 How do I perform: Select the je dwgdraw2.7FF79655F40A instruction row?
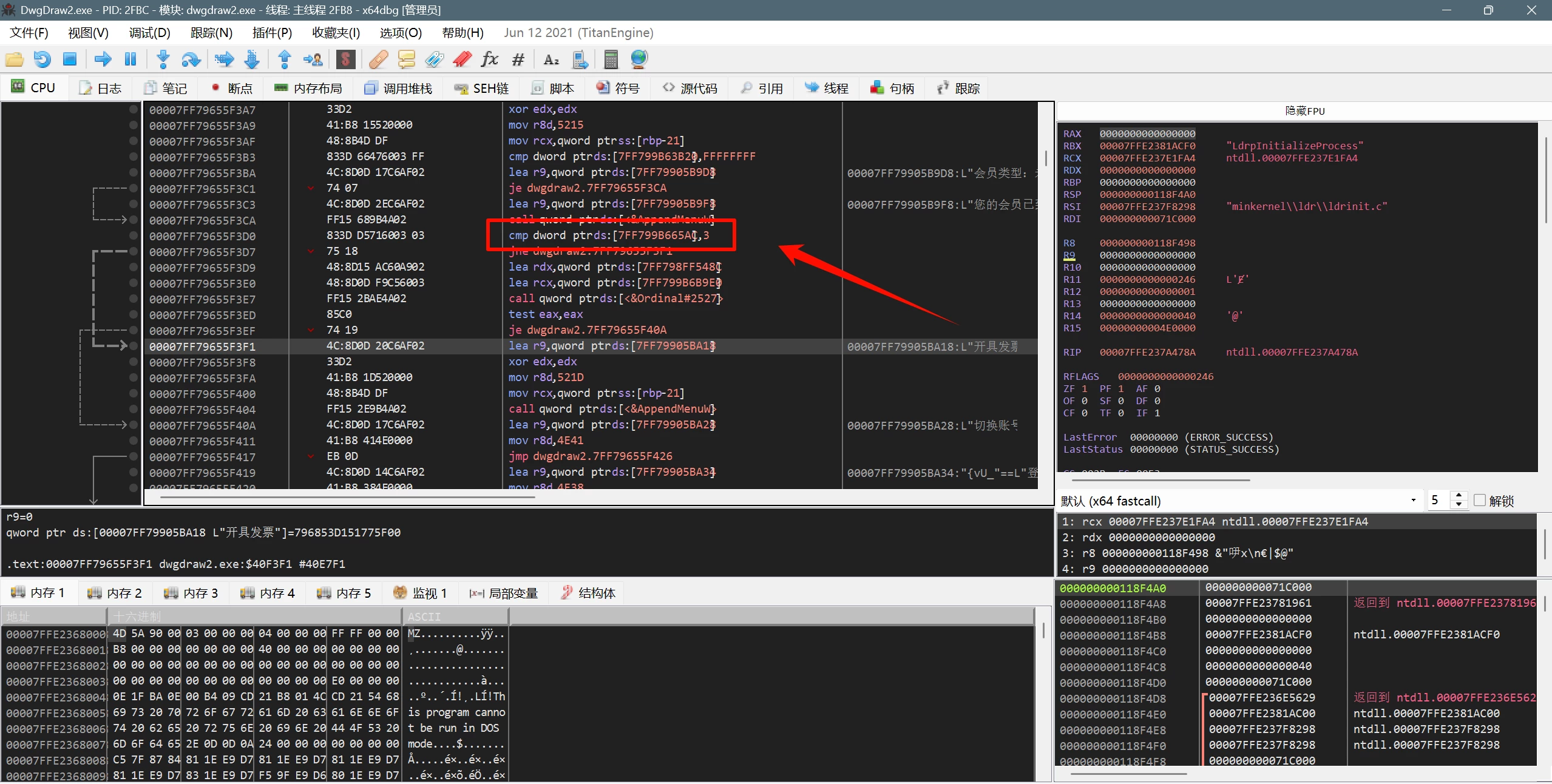pos(587,330)
